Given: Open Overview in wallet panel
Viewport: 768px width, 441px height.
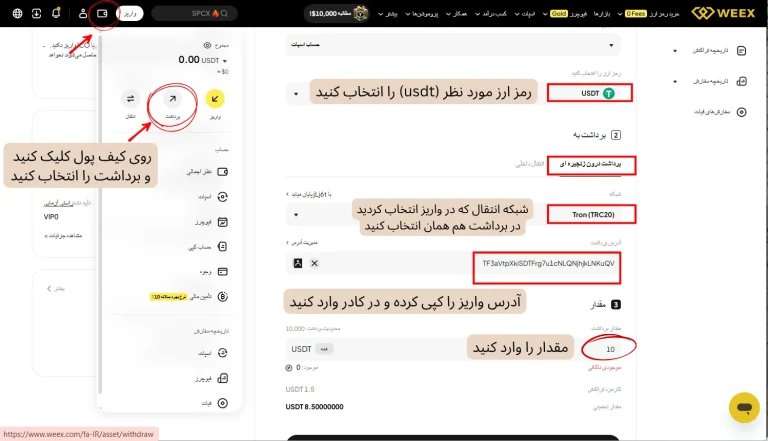Looking at the screenshot, I should coord(207,172).
